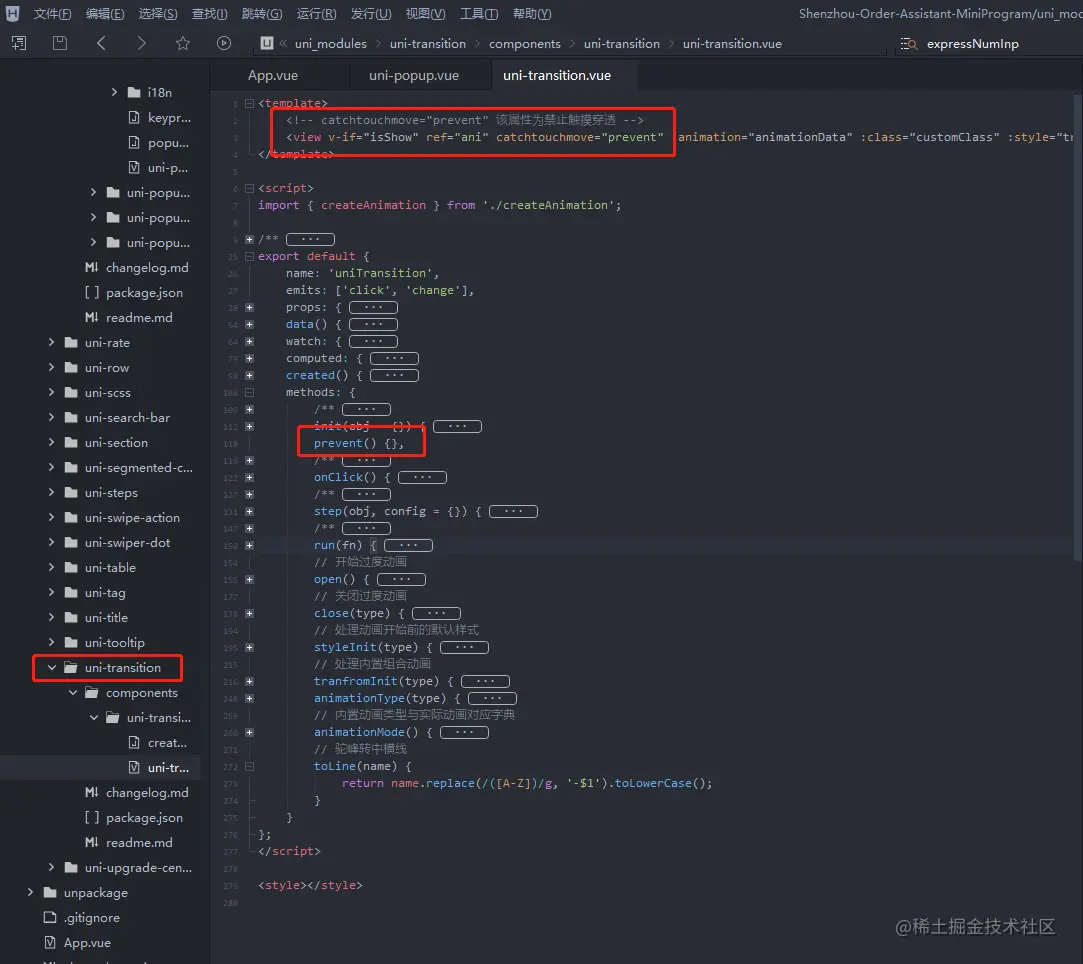
Task: Unfold the props block fold marker
Action: (249, 307)
